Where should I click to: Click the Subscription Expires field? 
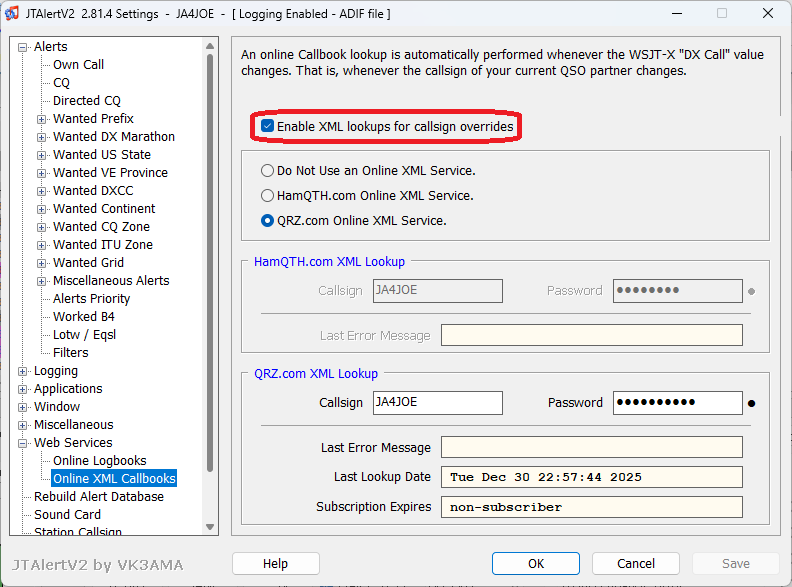(x=591, y=507)
